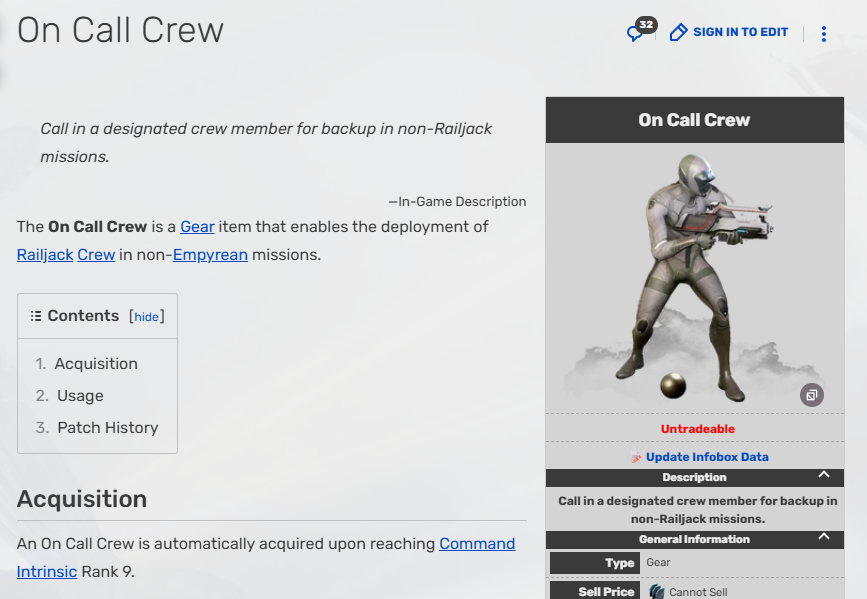The width and height of the screenshot is (867, 599).
Task: Open the comments bubble showing 32
Action: pos(637,32)
